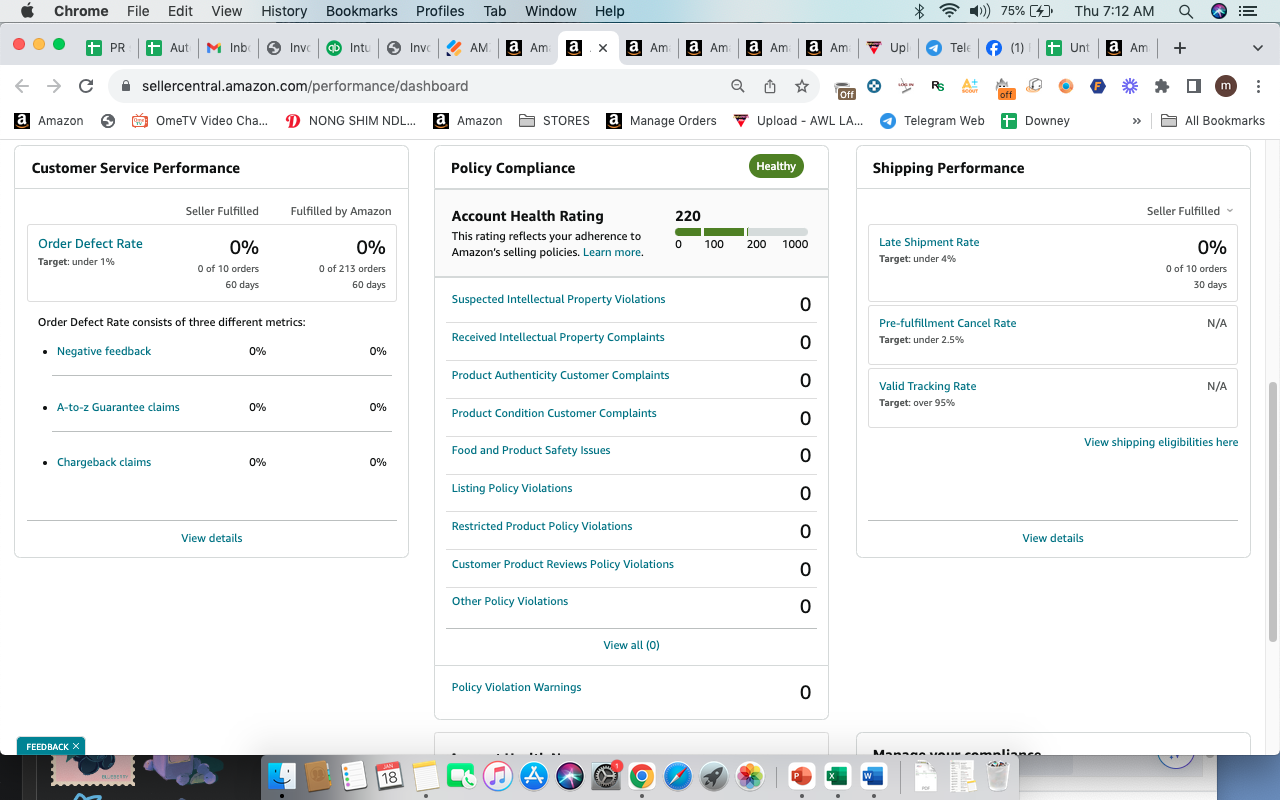Open the Manage Orders bookmark
Screen dimensions: 1280x800
(x=661, y=120)
